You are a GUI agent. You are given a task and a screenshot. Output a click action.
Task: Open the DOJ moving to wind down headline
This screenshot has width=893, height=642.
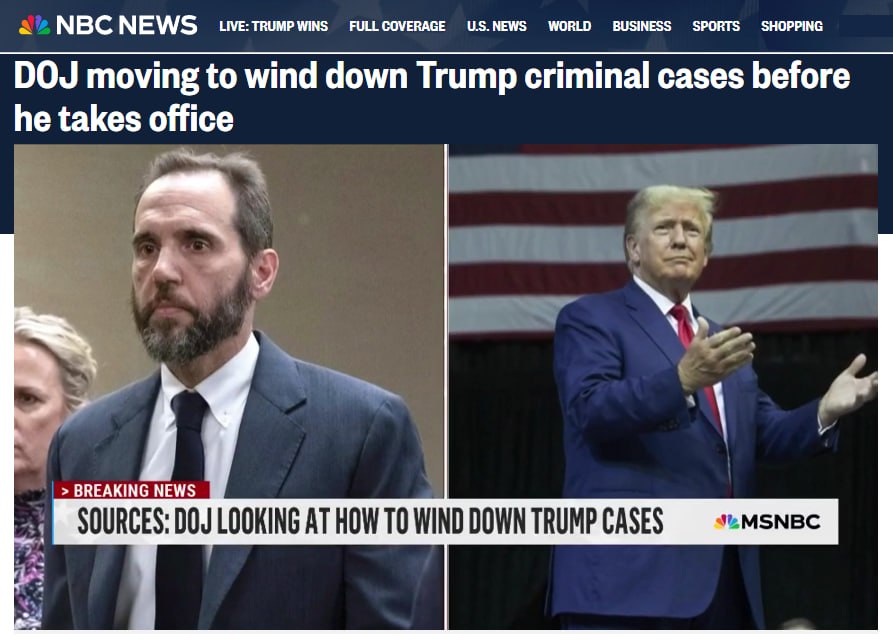[x=432, y=97]
